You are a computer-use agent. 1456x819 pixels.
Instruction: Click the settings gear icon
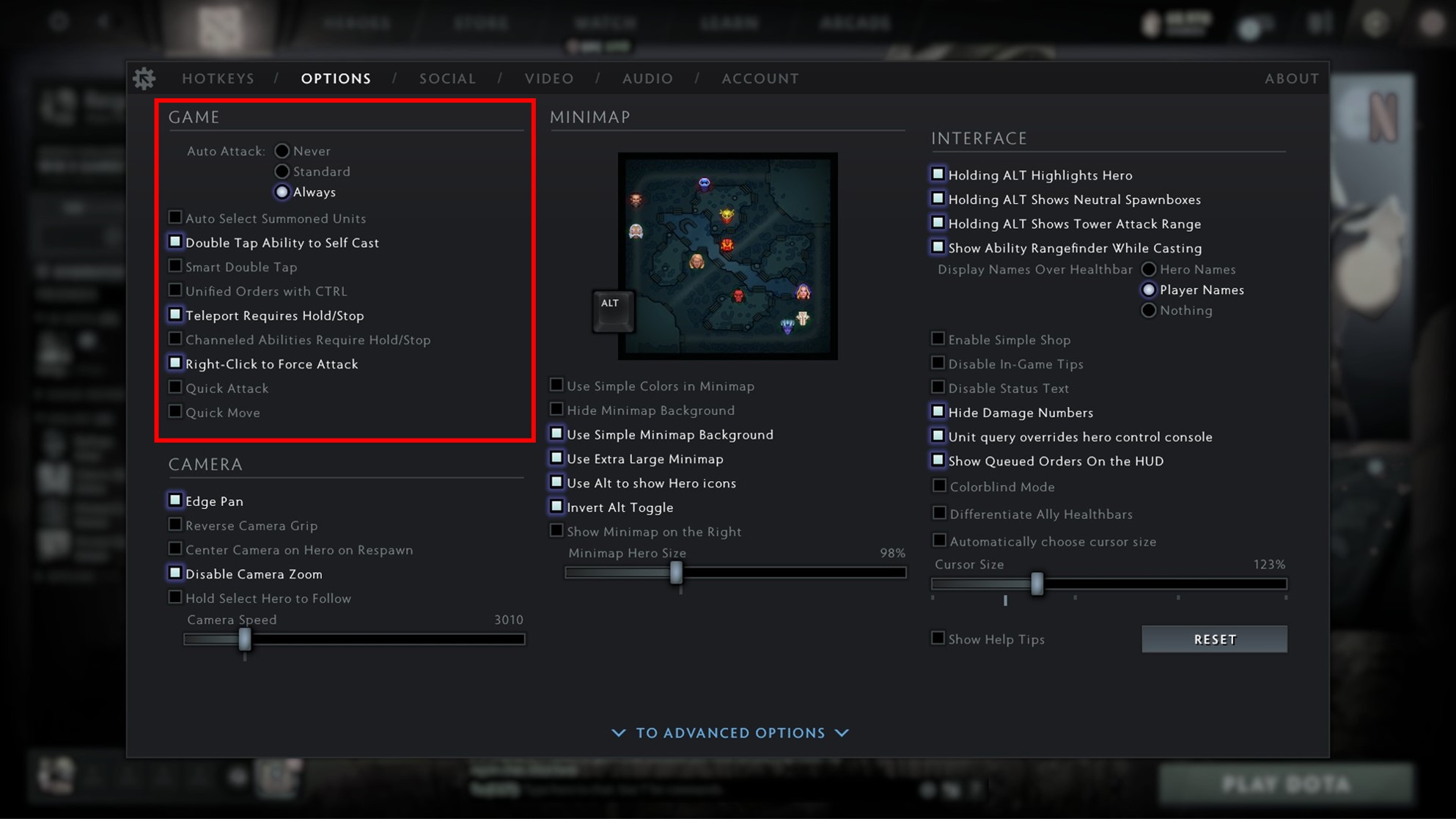coord(144,78)
